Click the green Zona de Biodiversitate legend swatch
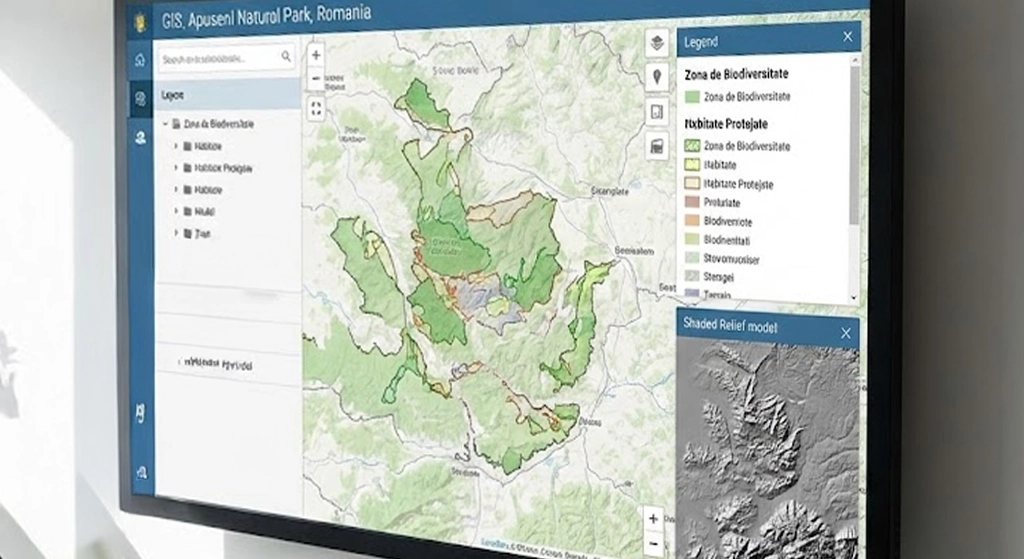 click(x=691, y=97)
